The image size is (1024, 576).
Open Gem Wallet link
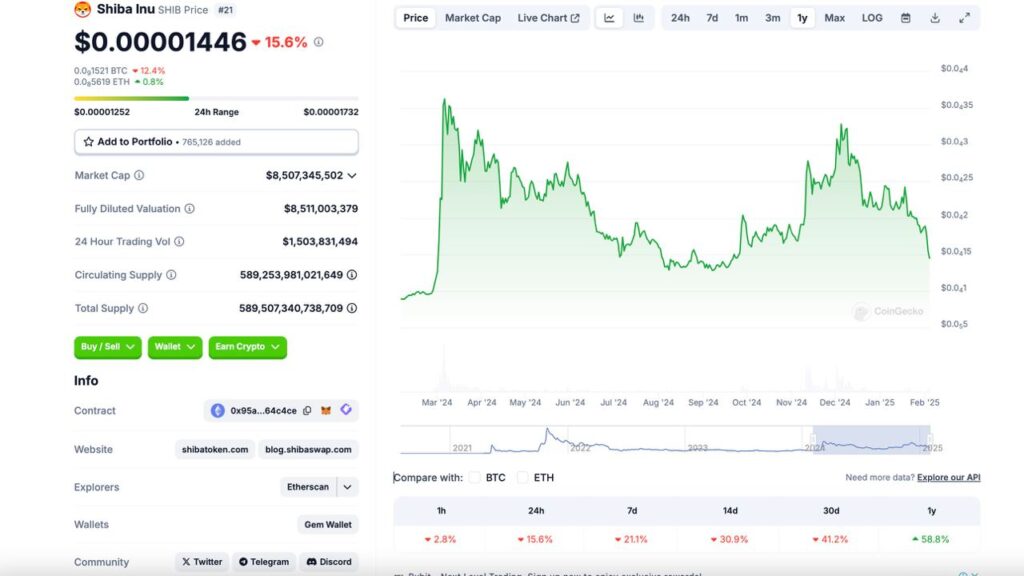pos(328,524)
